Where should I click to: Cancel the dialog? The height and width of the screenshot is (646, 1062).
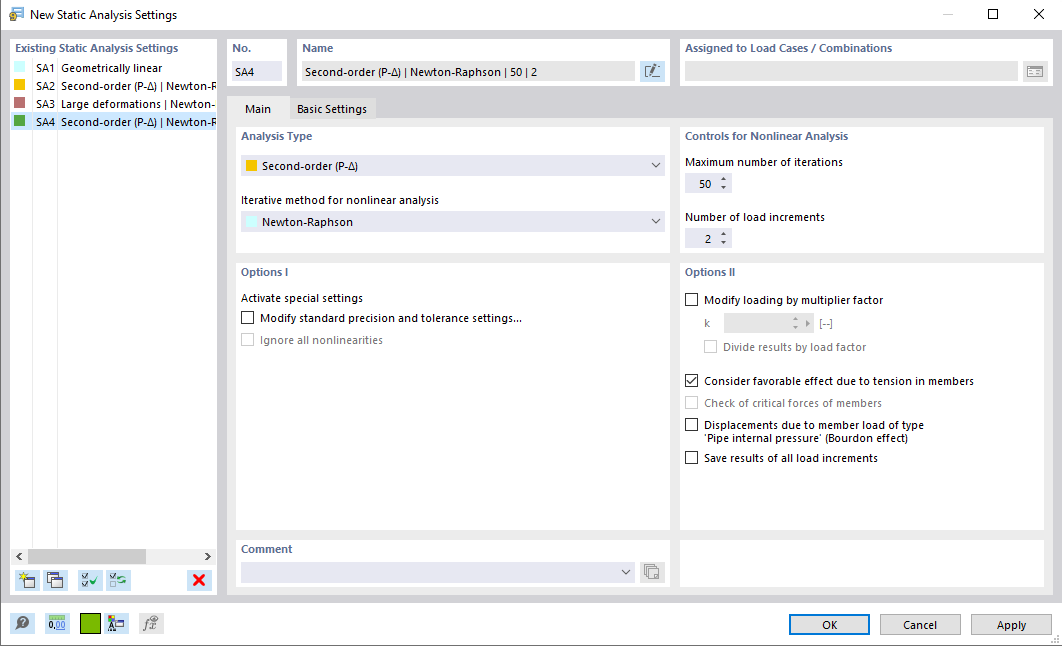point(920,624)
